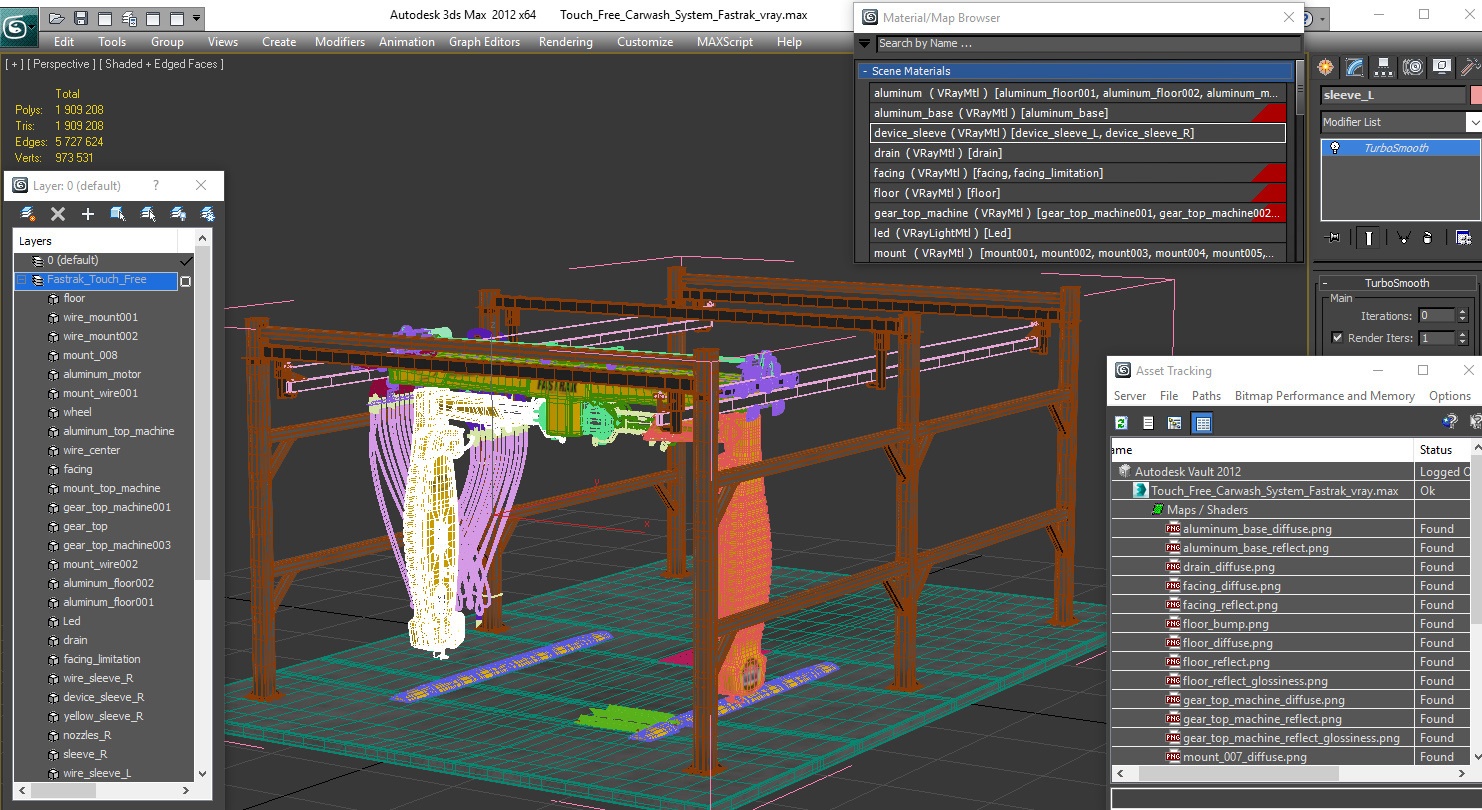
Task: Click help icon in Asset Tracking toolbar
Action: [1449, 423]
